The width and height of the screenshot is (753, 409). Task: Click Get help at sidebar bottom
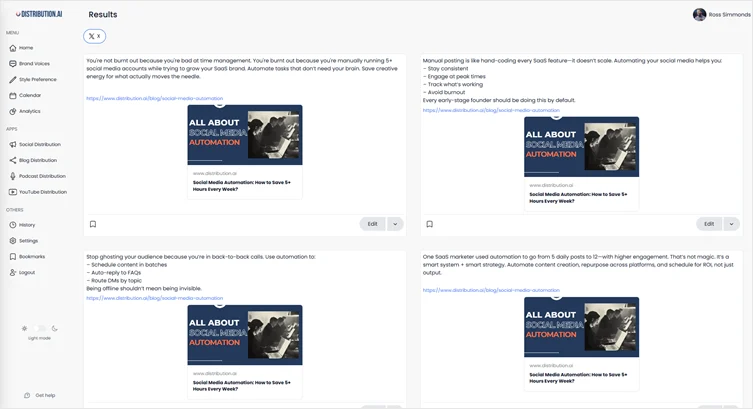tap(45, 395)
